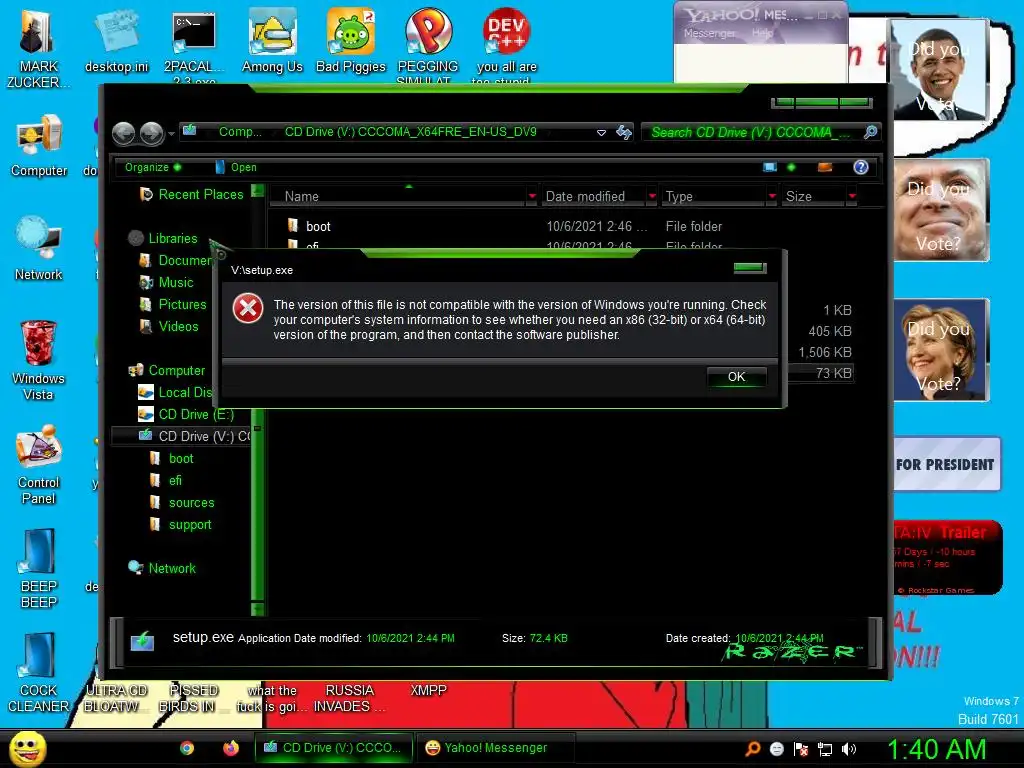
Task: Select Recent Places in the navigation pane
Action: click(192, 194)
